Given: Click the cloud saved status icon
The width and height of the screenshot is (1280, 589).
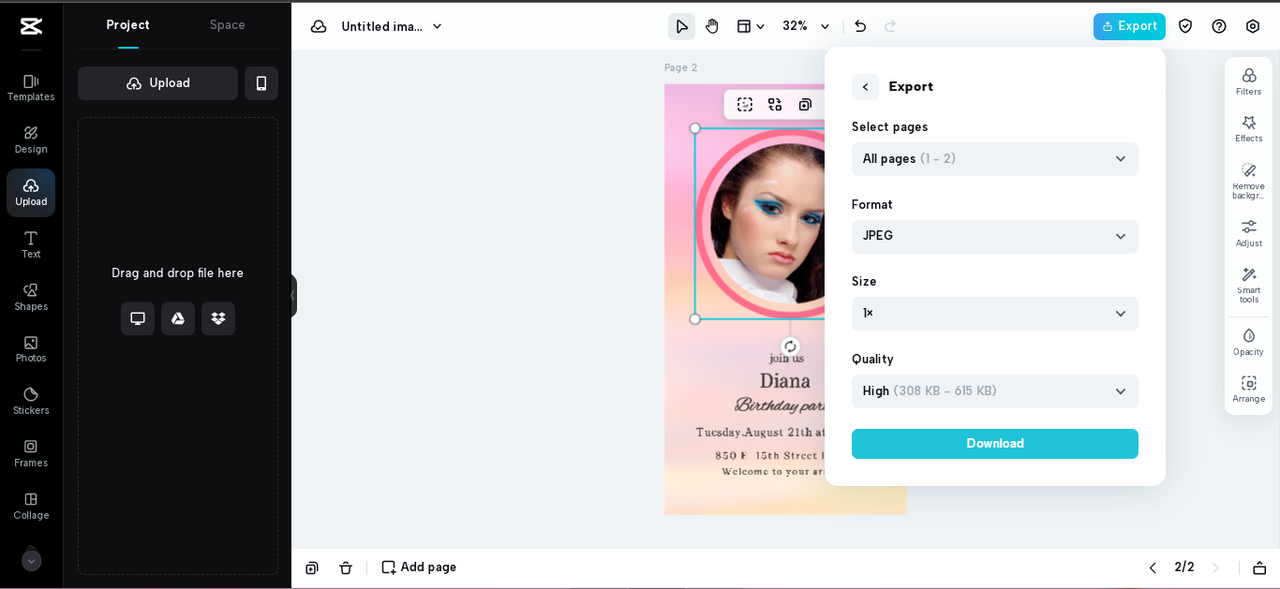Looking at the screenshot, I should pos(318,26).
